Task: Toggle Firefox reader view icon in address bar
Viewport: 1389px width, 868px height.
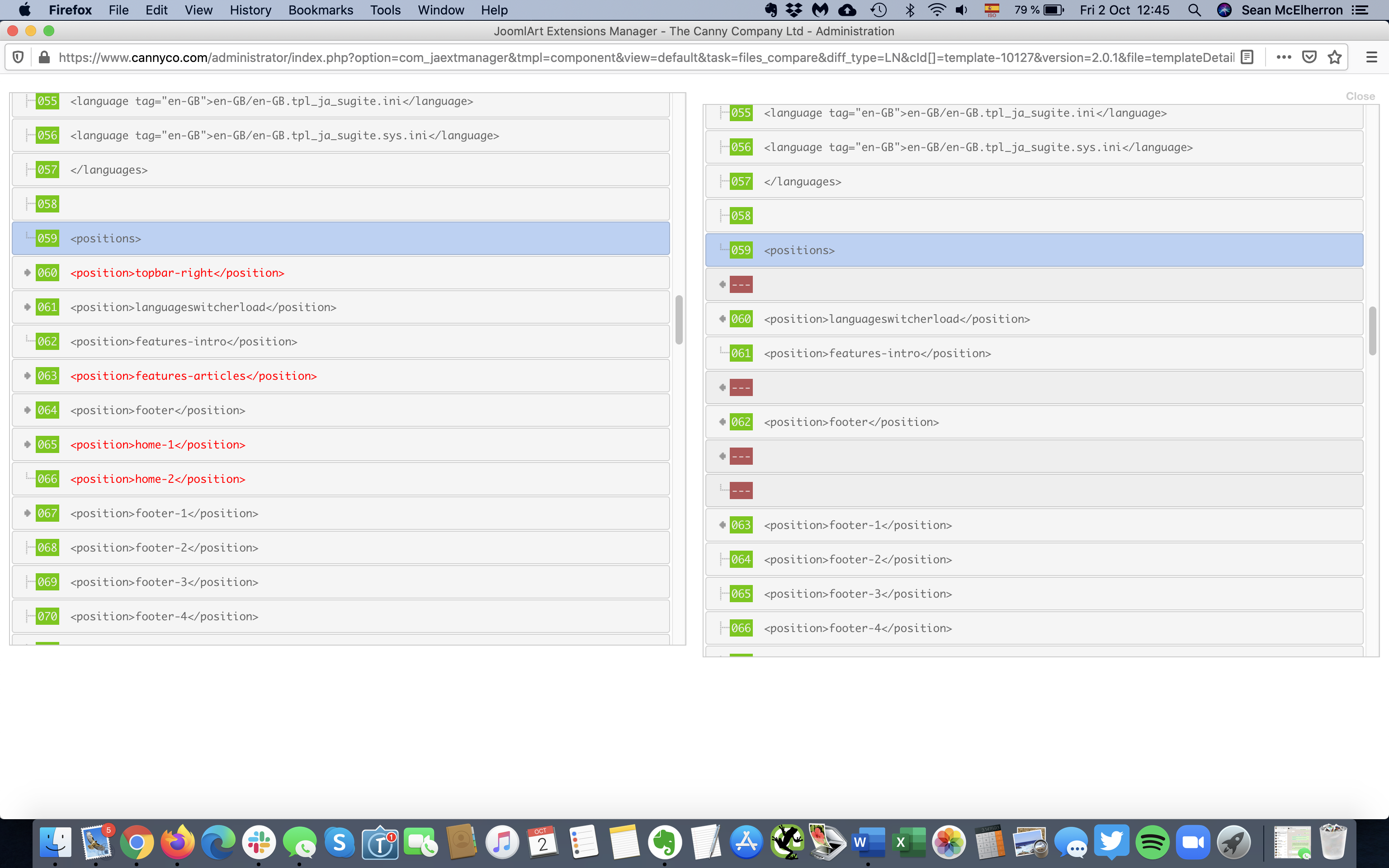Action: coord(1247,57)
